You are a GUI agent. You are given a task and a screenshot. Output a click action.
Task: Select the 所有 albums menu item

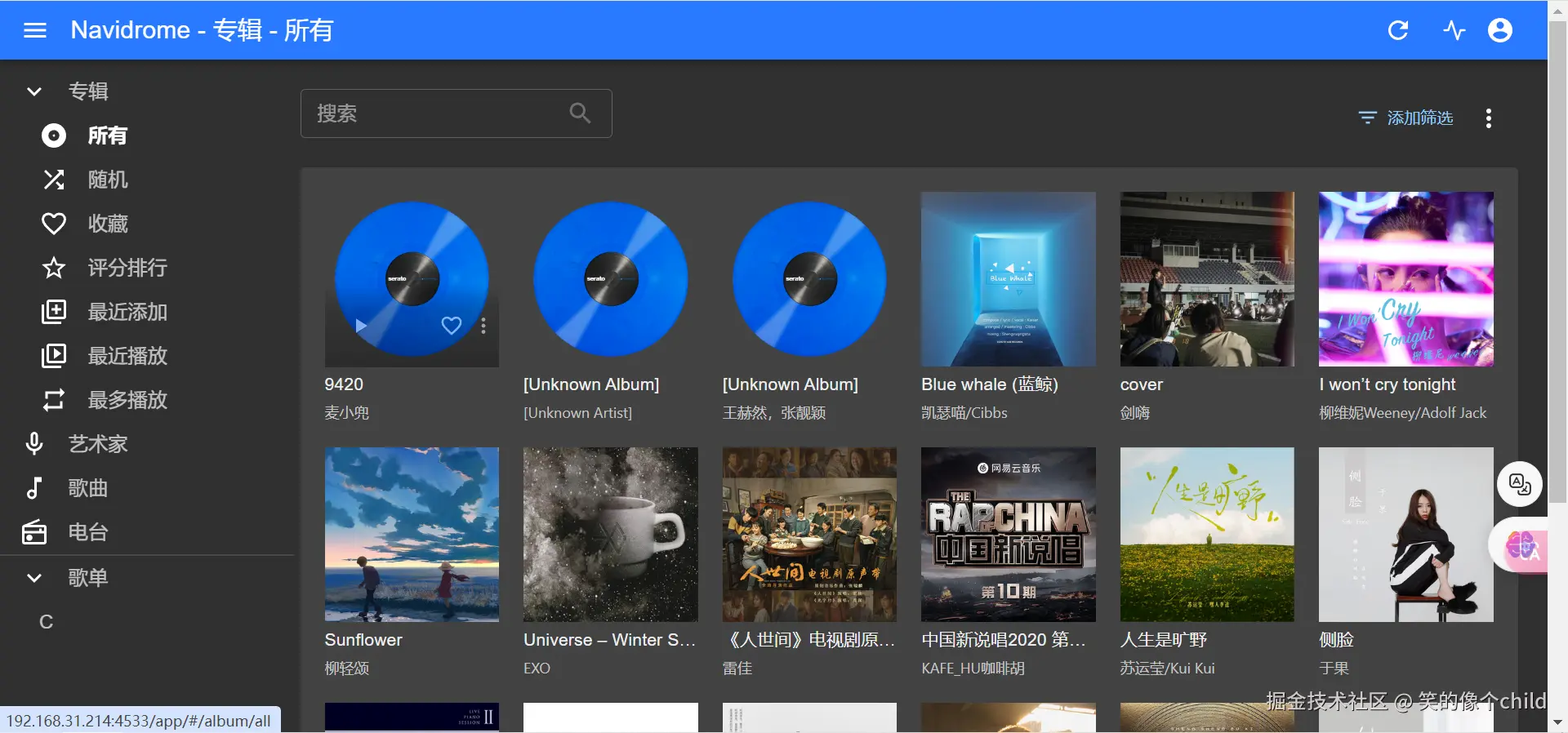pos(147,135)
